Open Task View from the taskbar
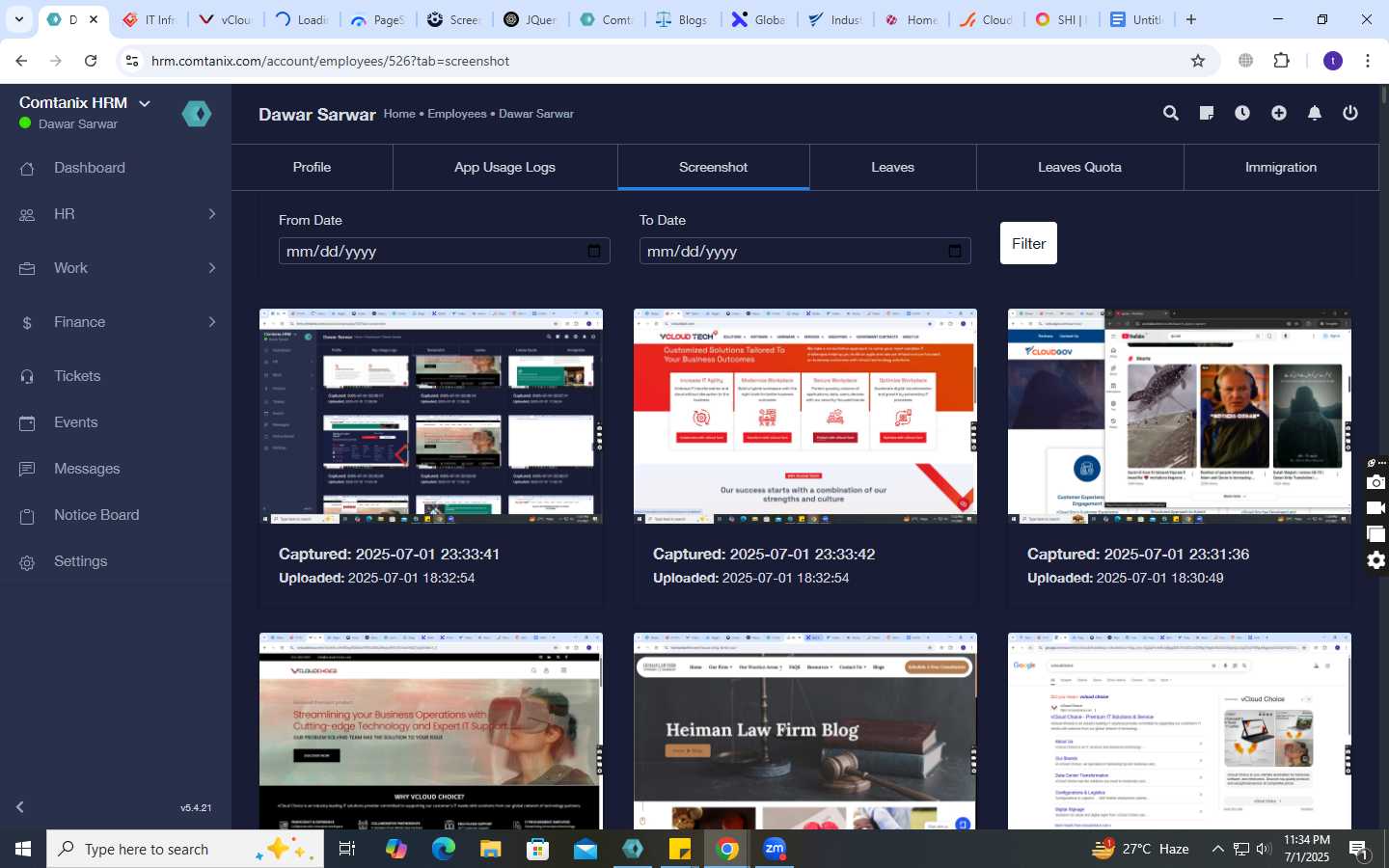The height and width of the screenshot is (868, 1389). tap(347, 849)
